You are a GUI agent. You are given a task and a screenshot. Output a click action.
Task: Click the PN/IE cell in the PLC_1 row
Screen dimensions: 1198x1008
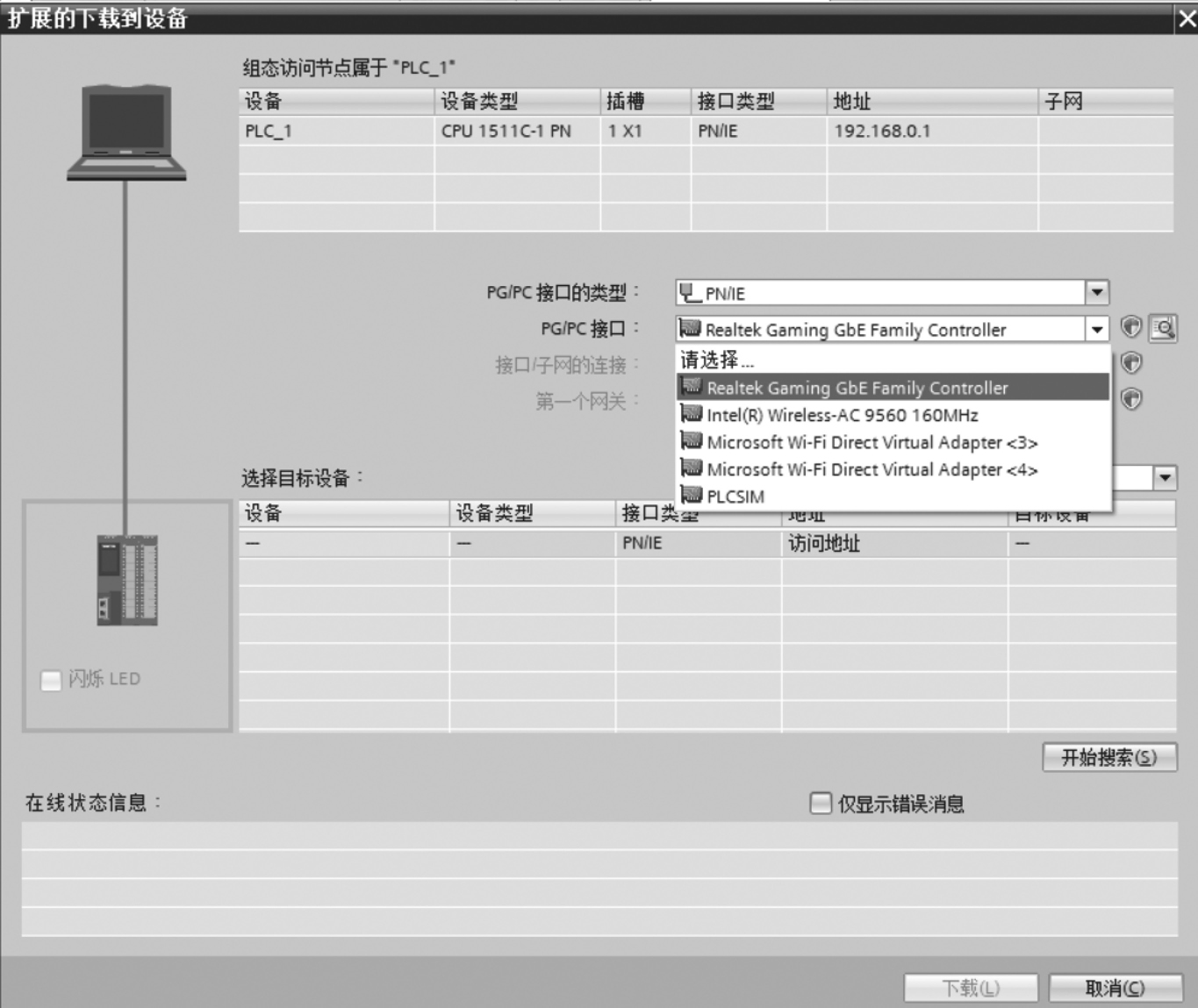(758, 131)
